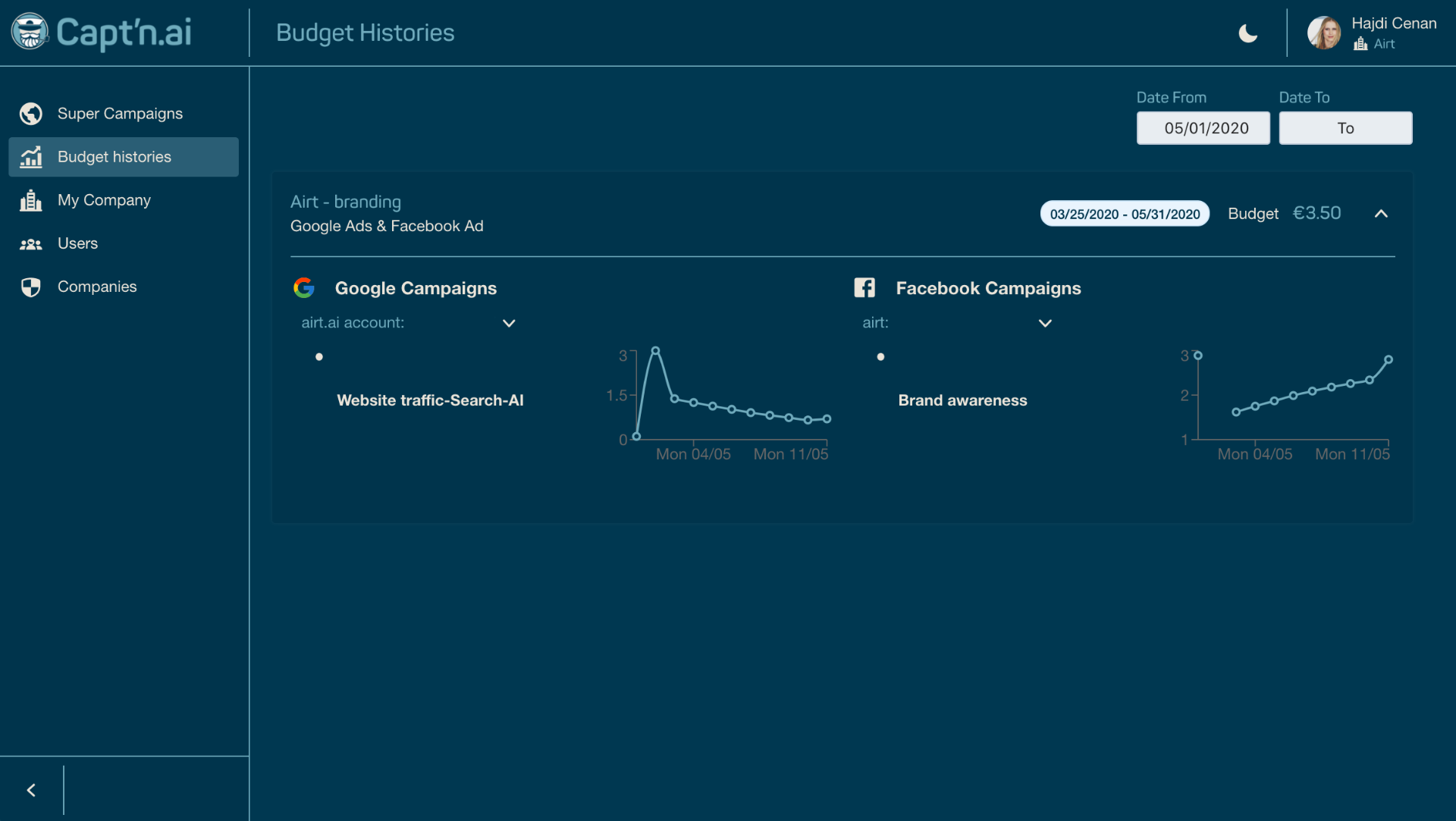Click the Airt company building icon
The image size is (1456, 821).
[1360, 44]
